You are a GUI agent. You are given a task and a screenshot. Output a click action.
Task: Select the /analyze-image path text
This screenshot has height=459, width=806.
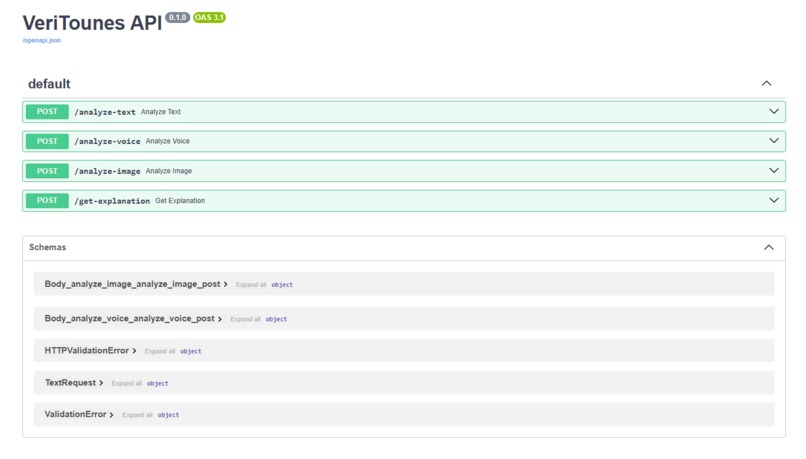(107, 171)
